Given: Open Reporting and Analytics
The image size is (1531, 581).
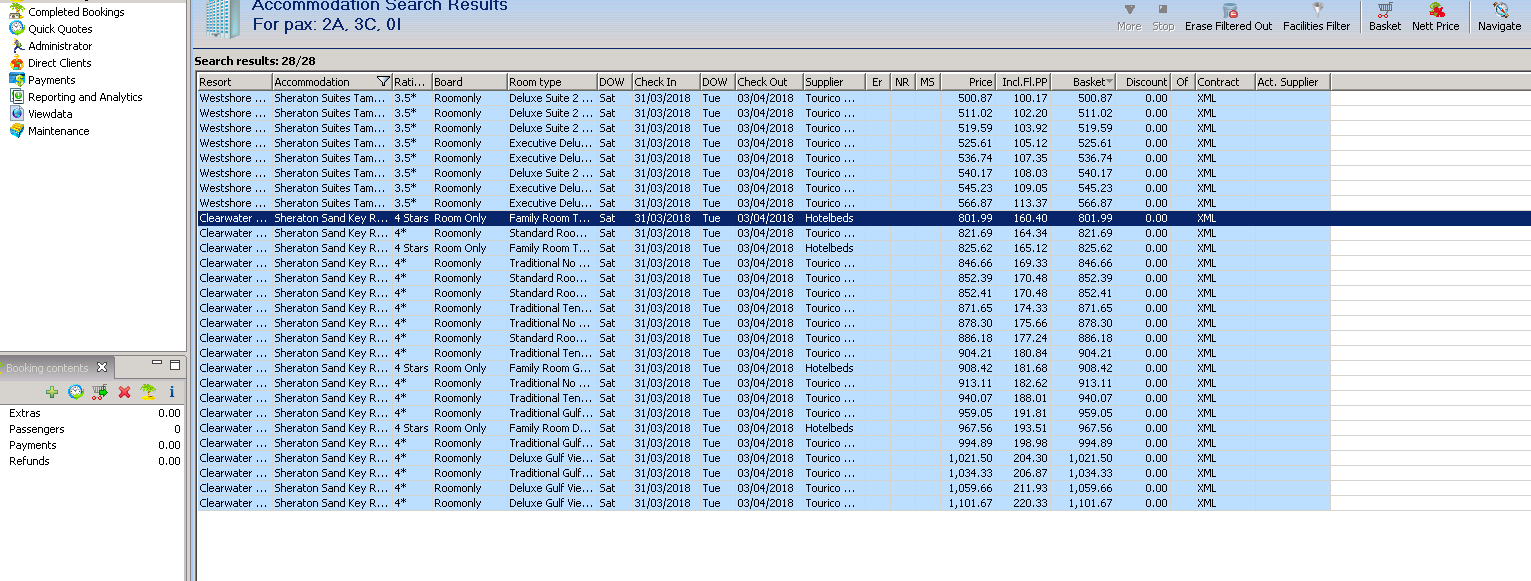Looking at the screenshot, I should click(x=85, y=97).
